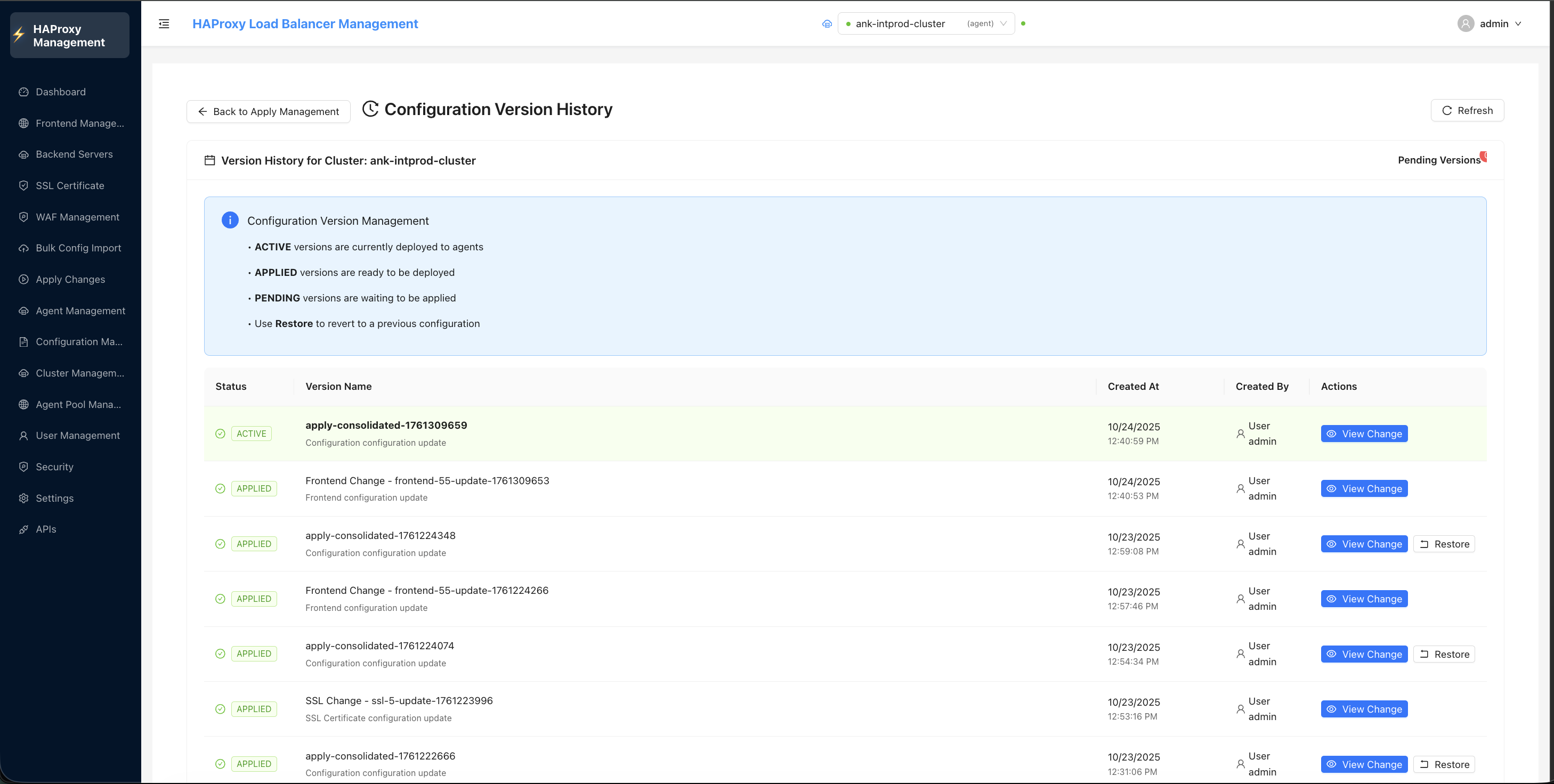Select version name apply-consolidated-1761309659

click(x=386, y=425)
